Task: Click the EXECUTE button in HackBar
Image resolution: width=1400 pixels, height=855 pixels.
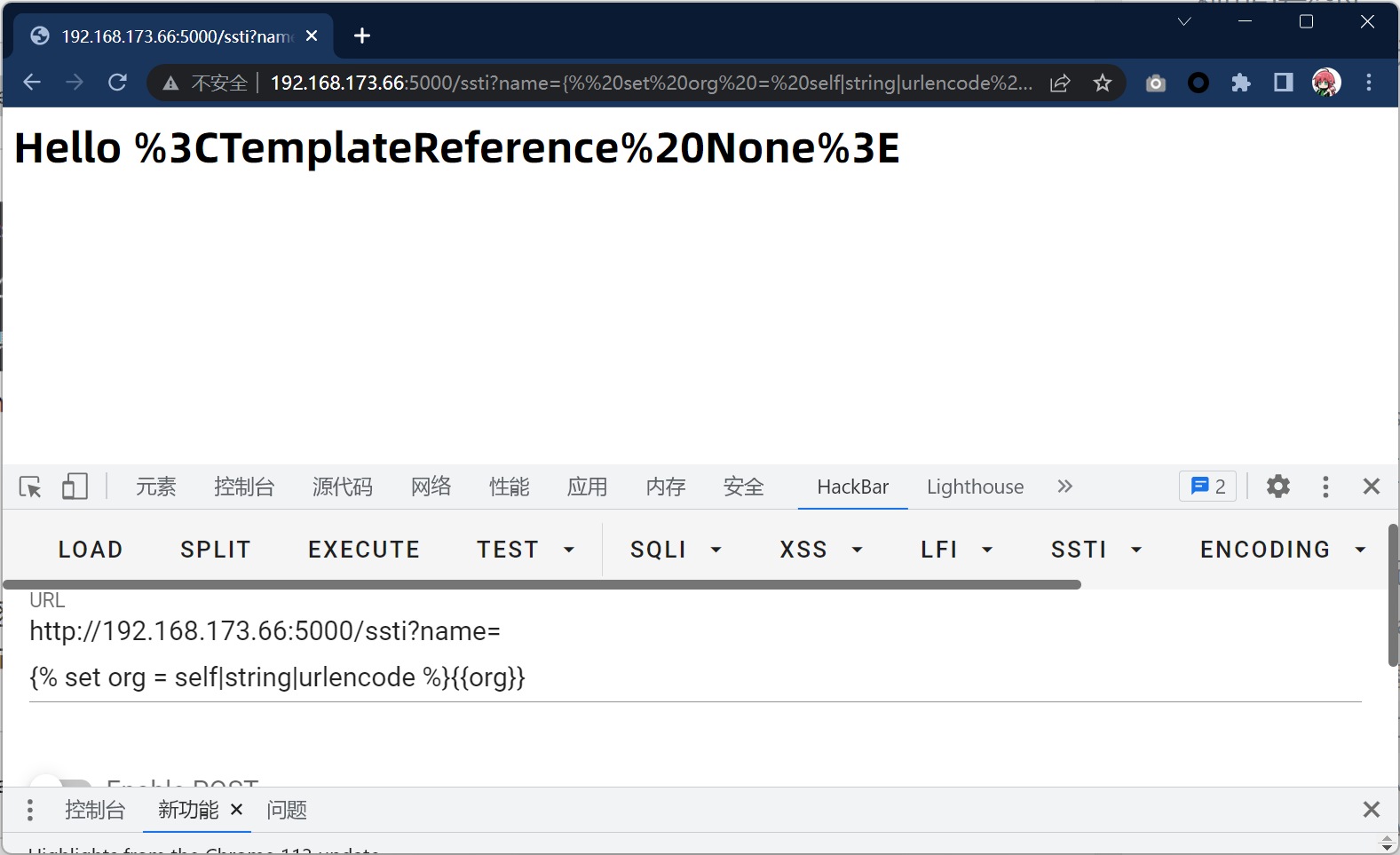Action: click(364, 550)
